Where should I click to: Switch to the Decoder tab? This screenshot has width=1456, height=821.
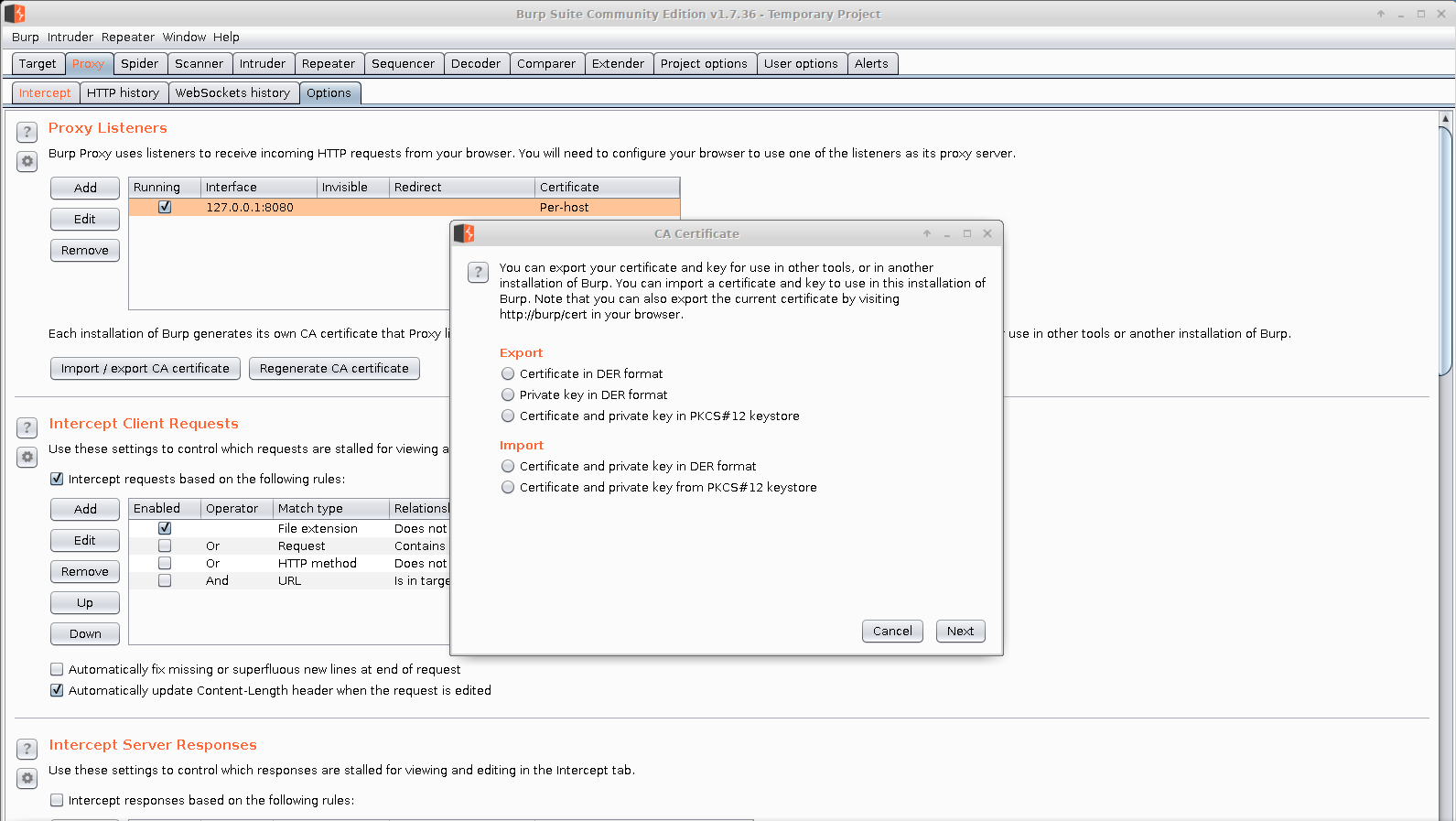click(x=476, y=63)
